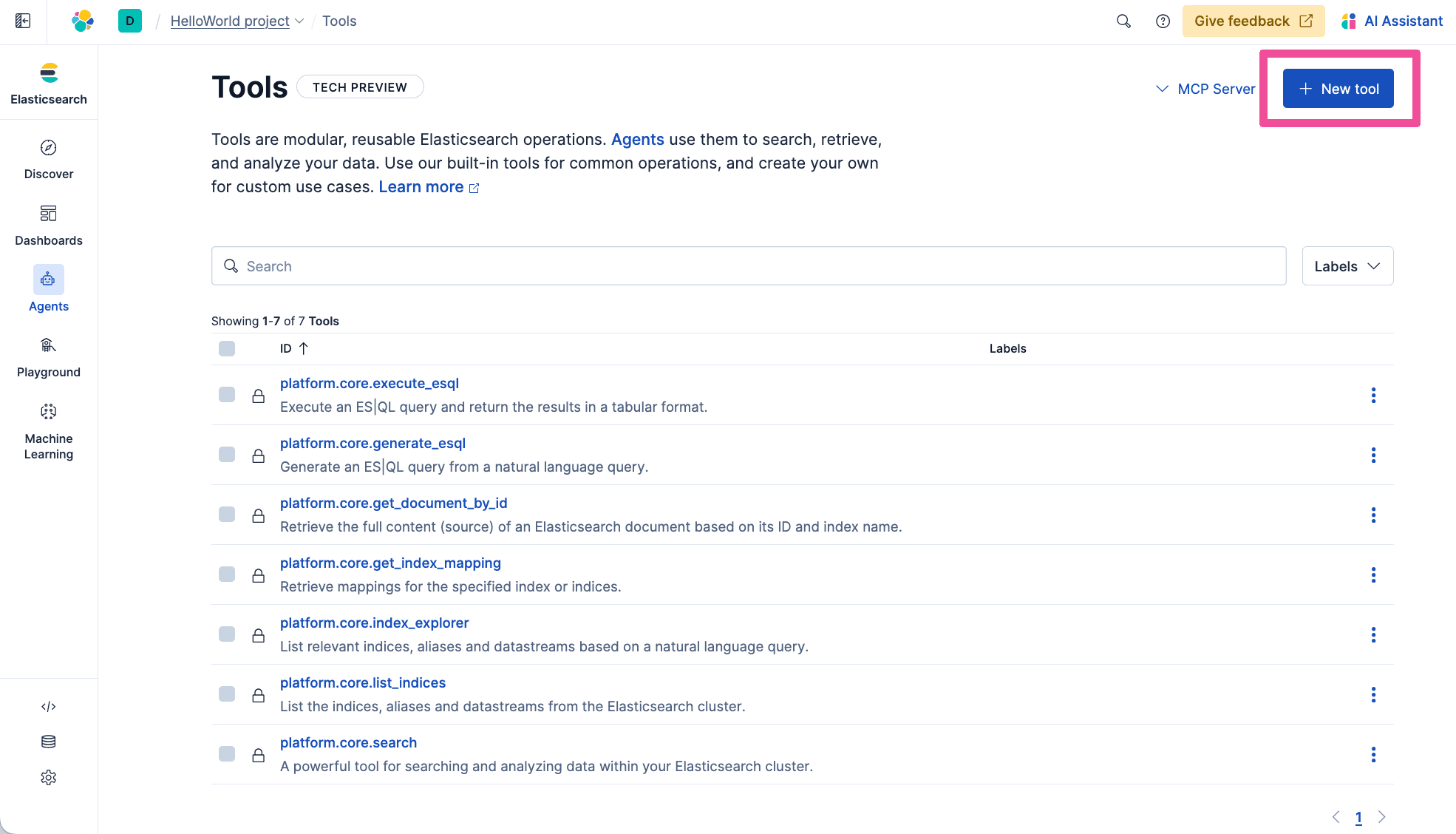Open Dev Tools via the code icon

pyautogui.click(x=48, y=706)
